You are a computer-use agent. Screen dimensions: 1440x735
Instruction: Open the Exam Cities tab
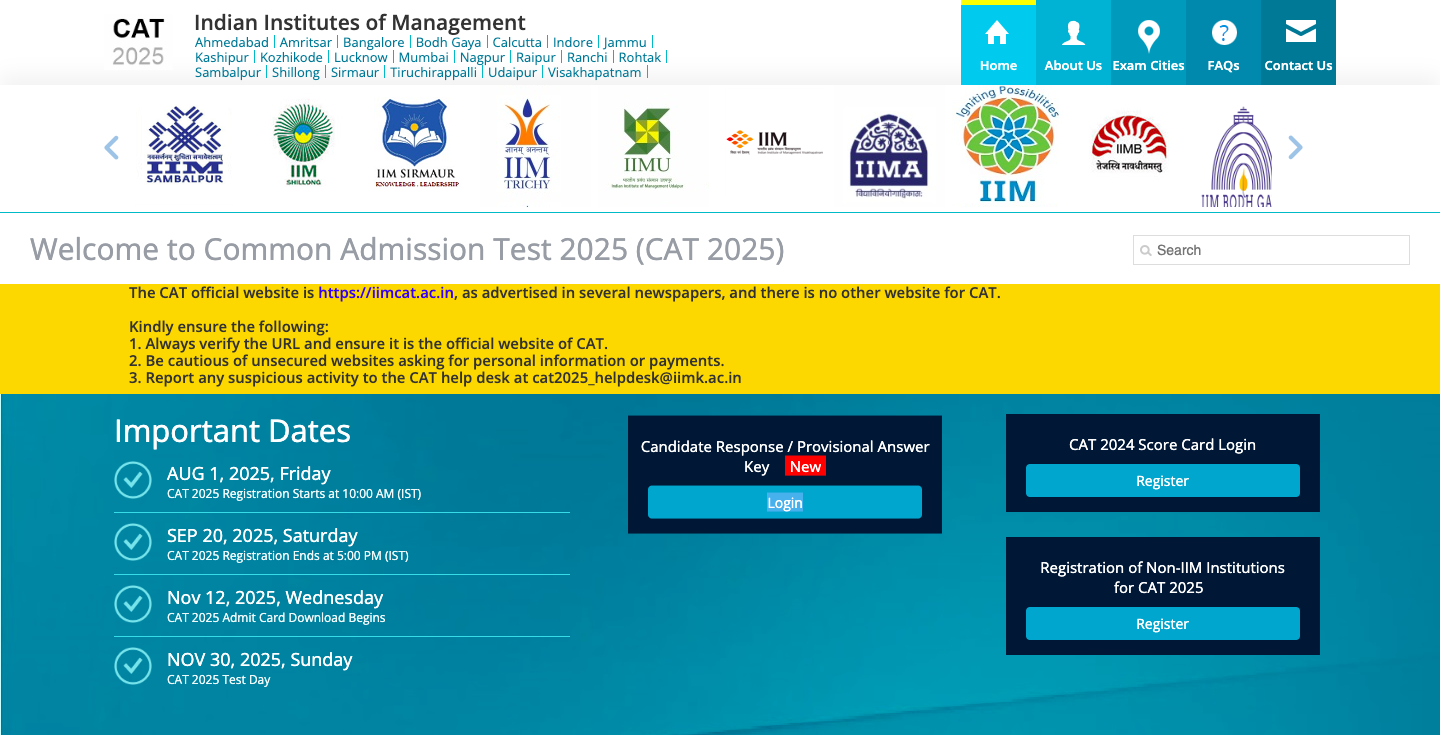click(x=1148, y=45)
